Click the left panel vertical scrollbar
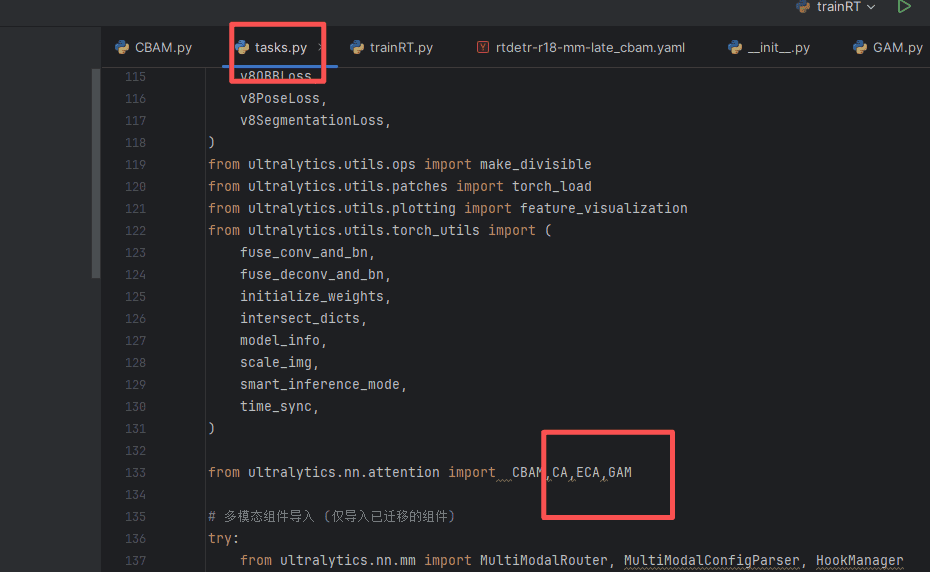 96,172
